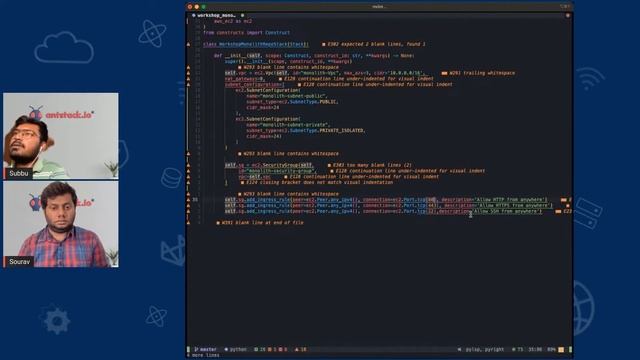
Task: Click the gutter warning on the subnet_configuration line
Action: pyautogui.click(x=189, y=84)
